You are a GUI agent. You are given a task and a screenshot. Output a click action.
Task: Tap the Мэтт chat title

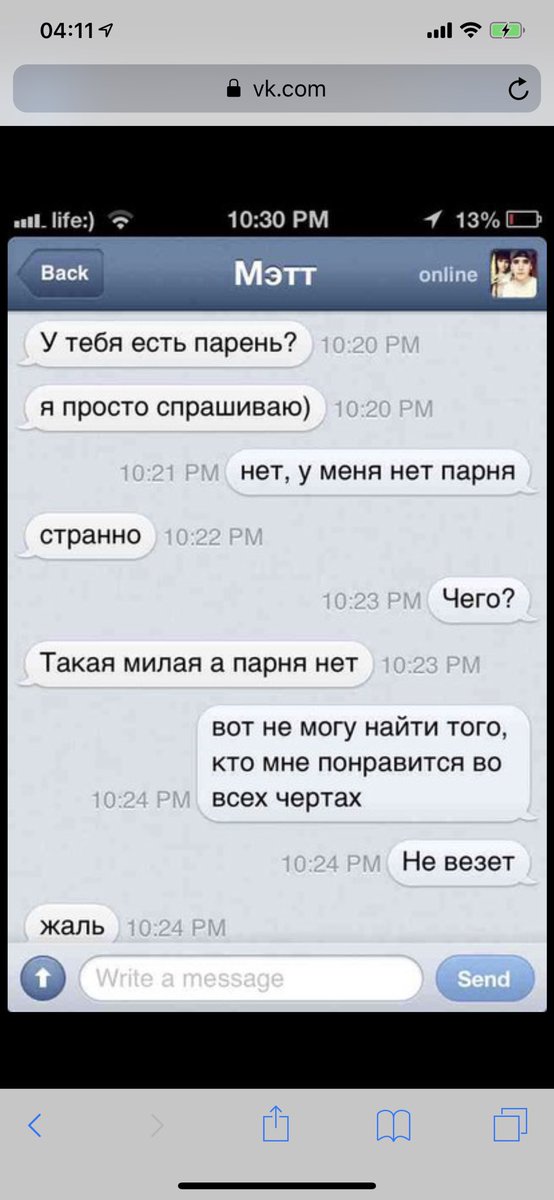tap(275, 274)
